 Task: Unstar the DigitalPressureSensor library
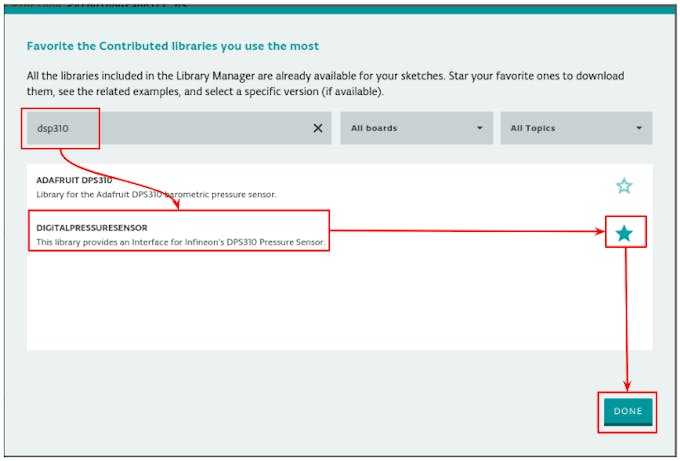pos(624,234)
